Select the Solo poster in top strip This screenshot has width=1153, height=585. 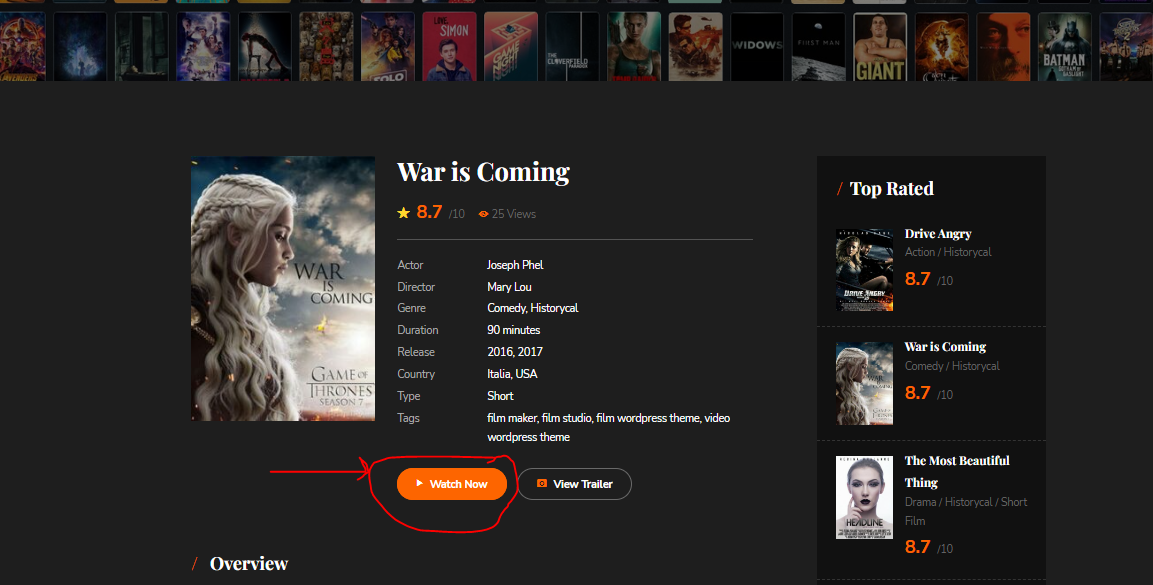coord(388,46)
